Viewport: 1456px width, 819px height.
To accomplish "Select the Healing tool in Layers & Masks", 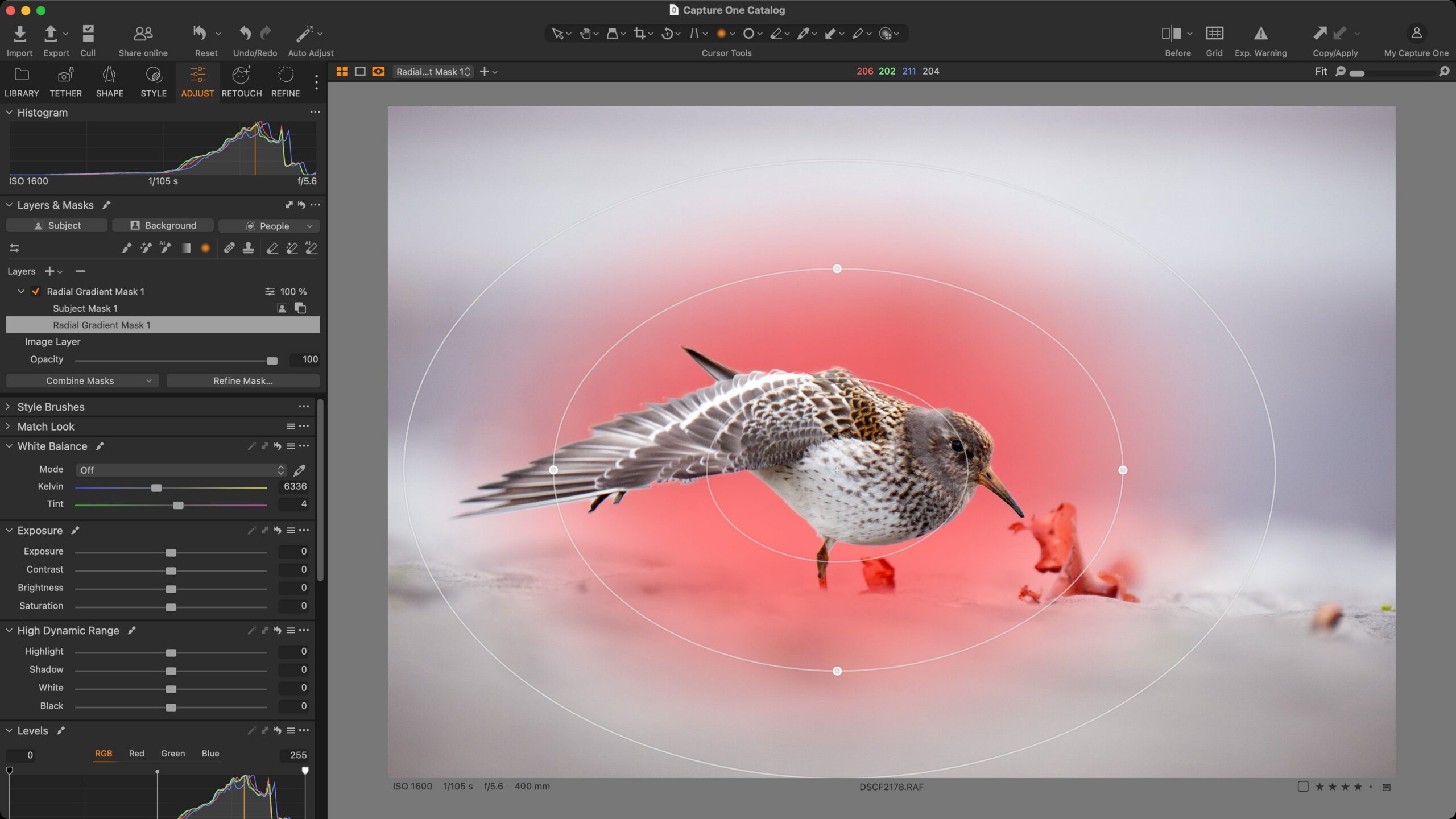I will (230, 247).
